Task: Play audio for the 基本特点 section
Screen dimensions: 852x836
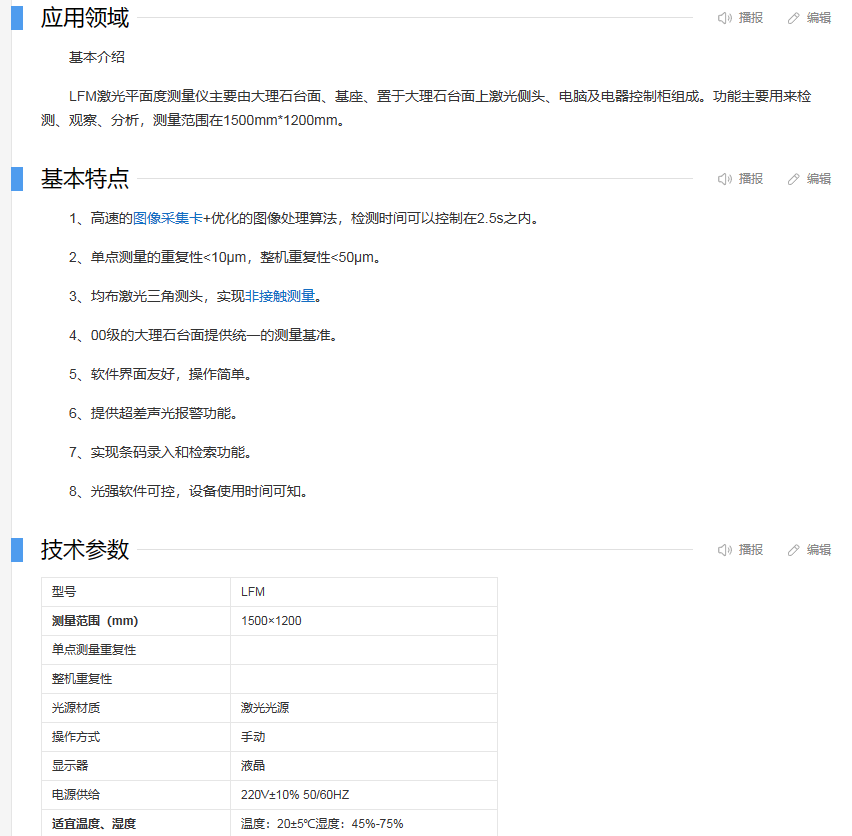Action: tap(725, 179)
